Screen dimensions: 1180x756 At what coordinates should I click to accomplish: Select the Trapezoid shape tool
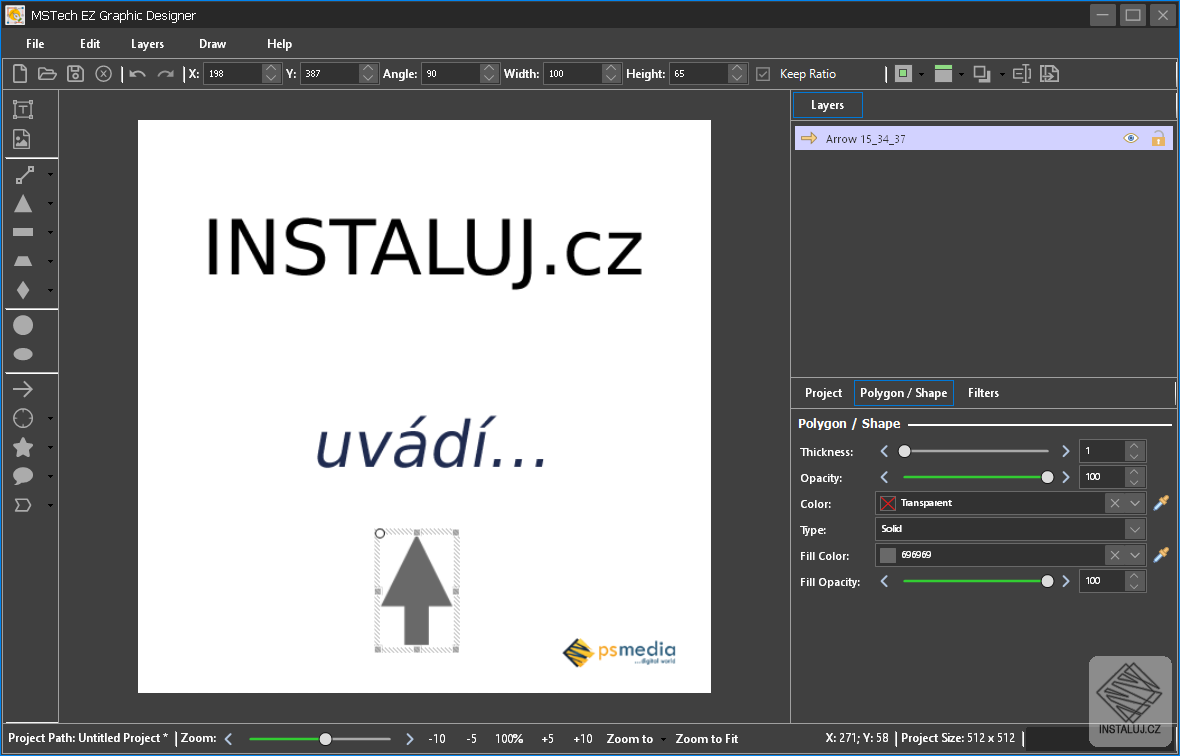click(x=23, y=261)
